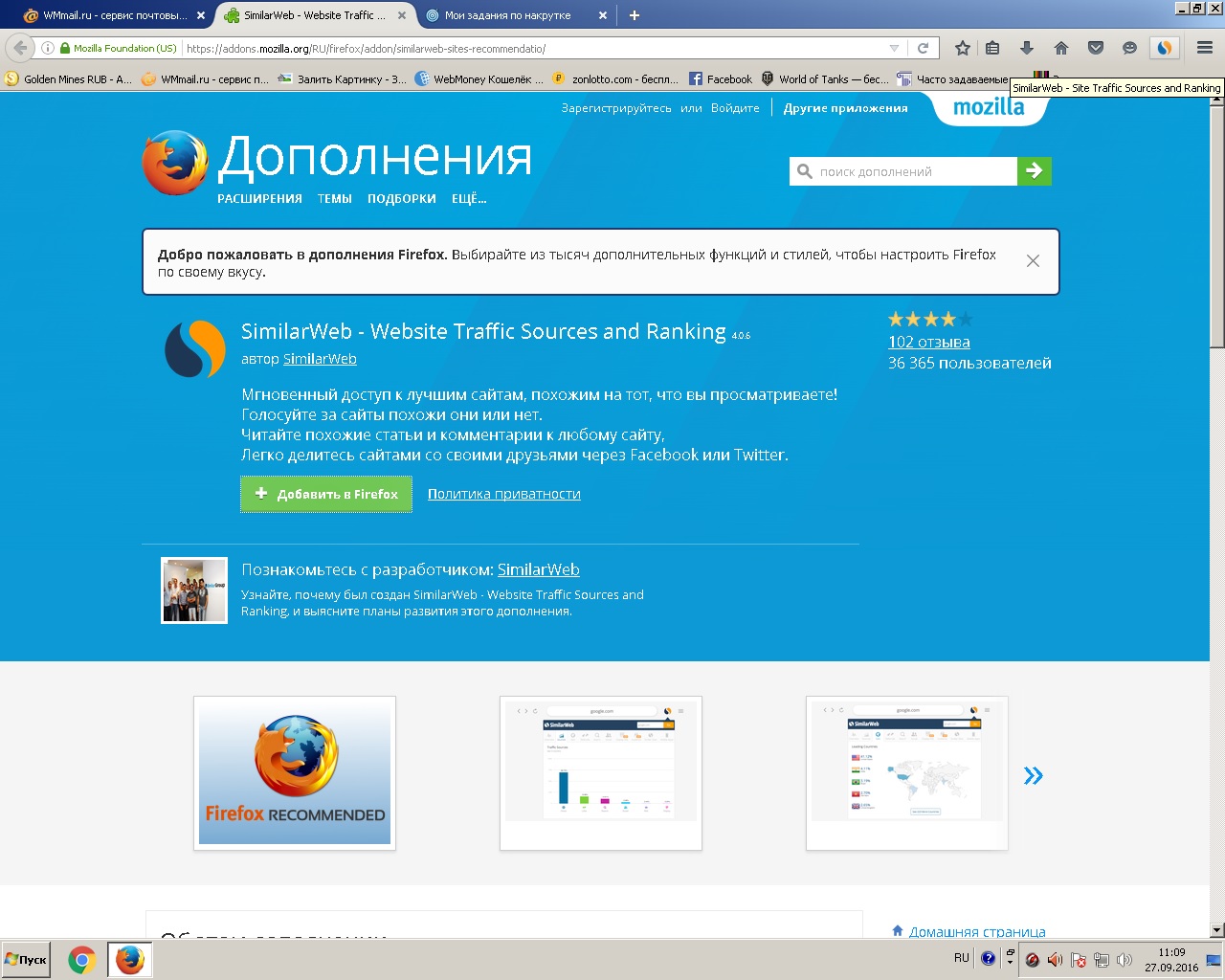The width and height of the screenshot is (1225, 980).
Task: Open the Downloads arrow icon
Action: pyautogui.click(x=1027, y=48)
